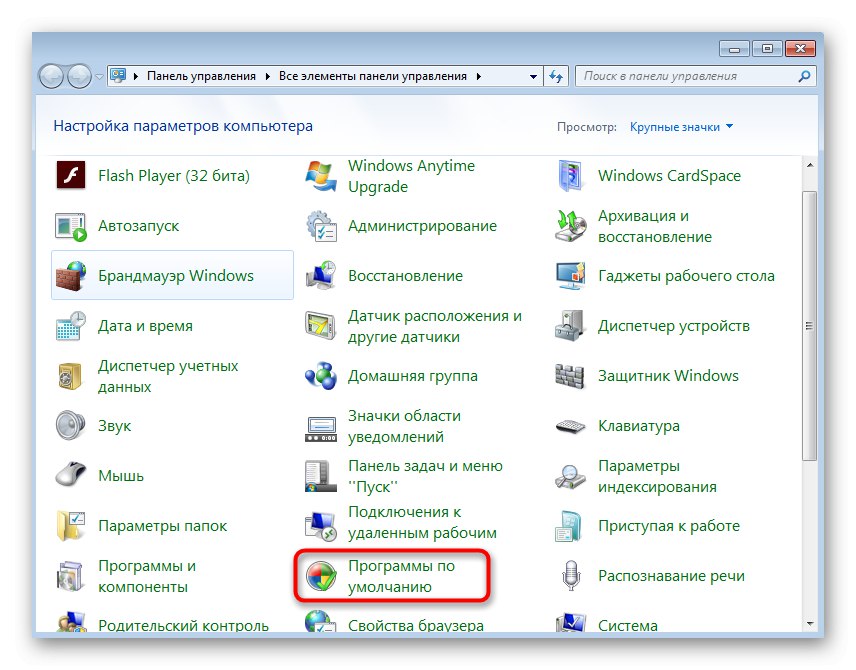Open the Дата и время calendar icon
This screenshot has height=670, width=856.
pos(71,326)
